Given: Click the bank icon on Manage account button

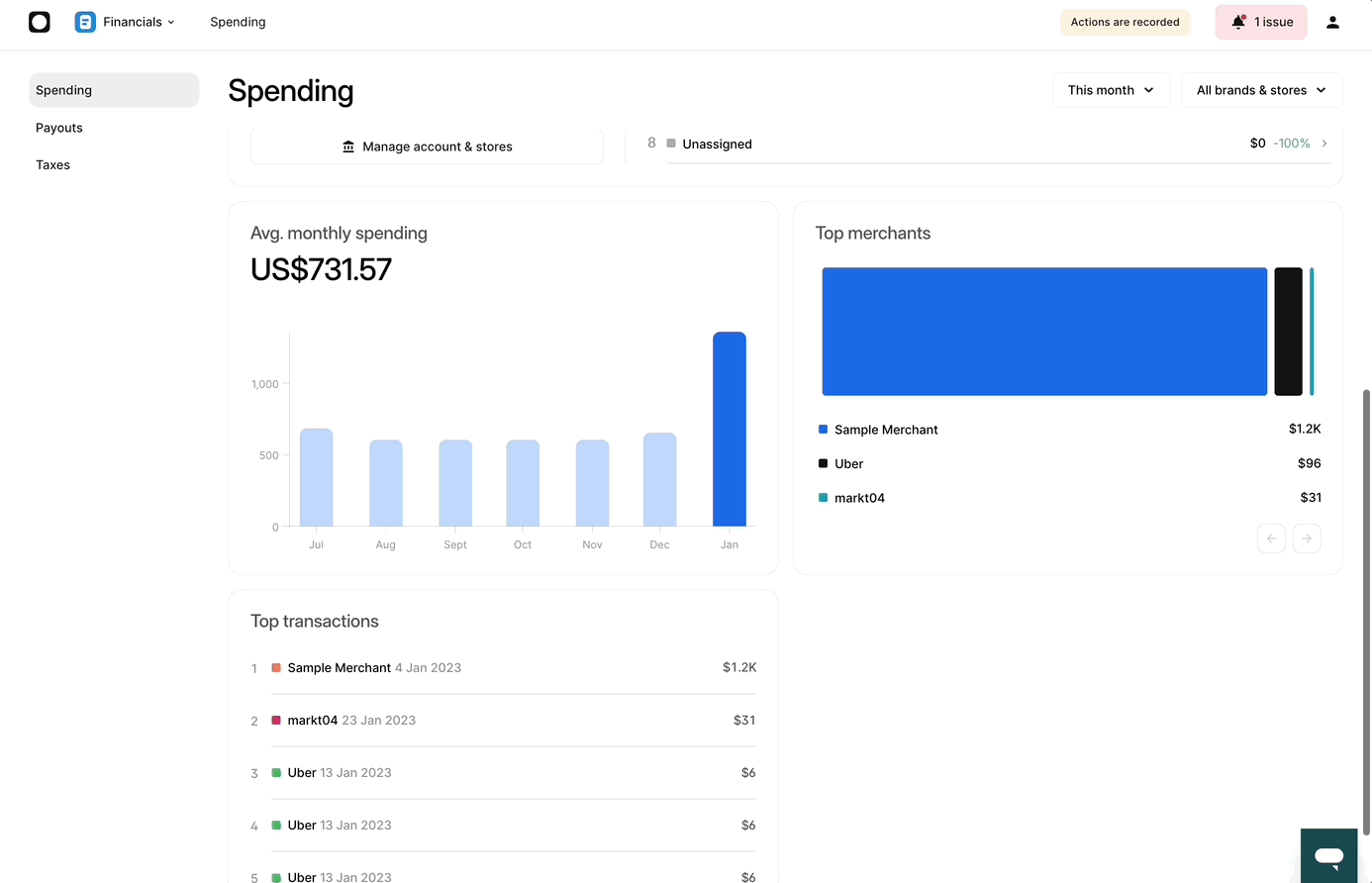Looking at the screenshot, I should [x=348, y=147].
